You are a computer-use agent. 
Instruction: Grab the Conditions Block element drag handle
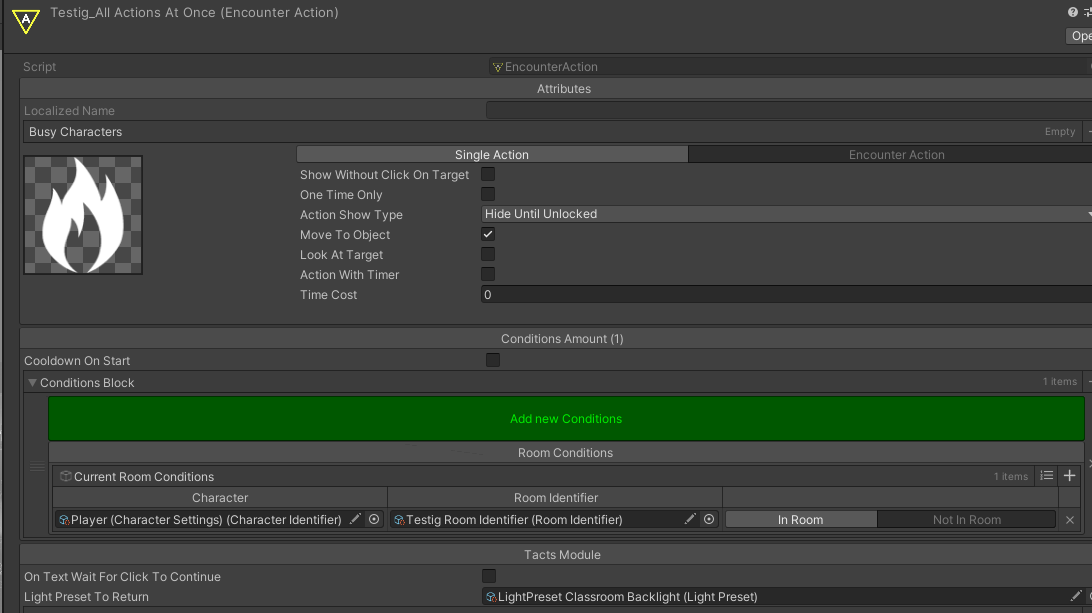coord(37,467)
